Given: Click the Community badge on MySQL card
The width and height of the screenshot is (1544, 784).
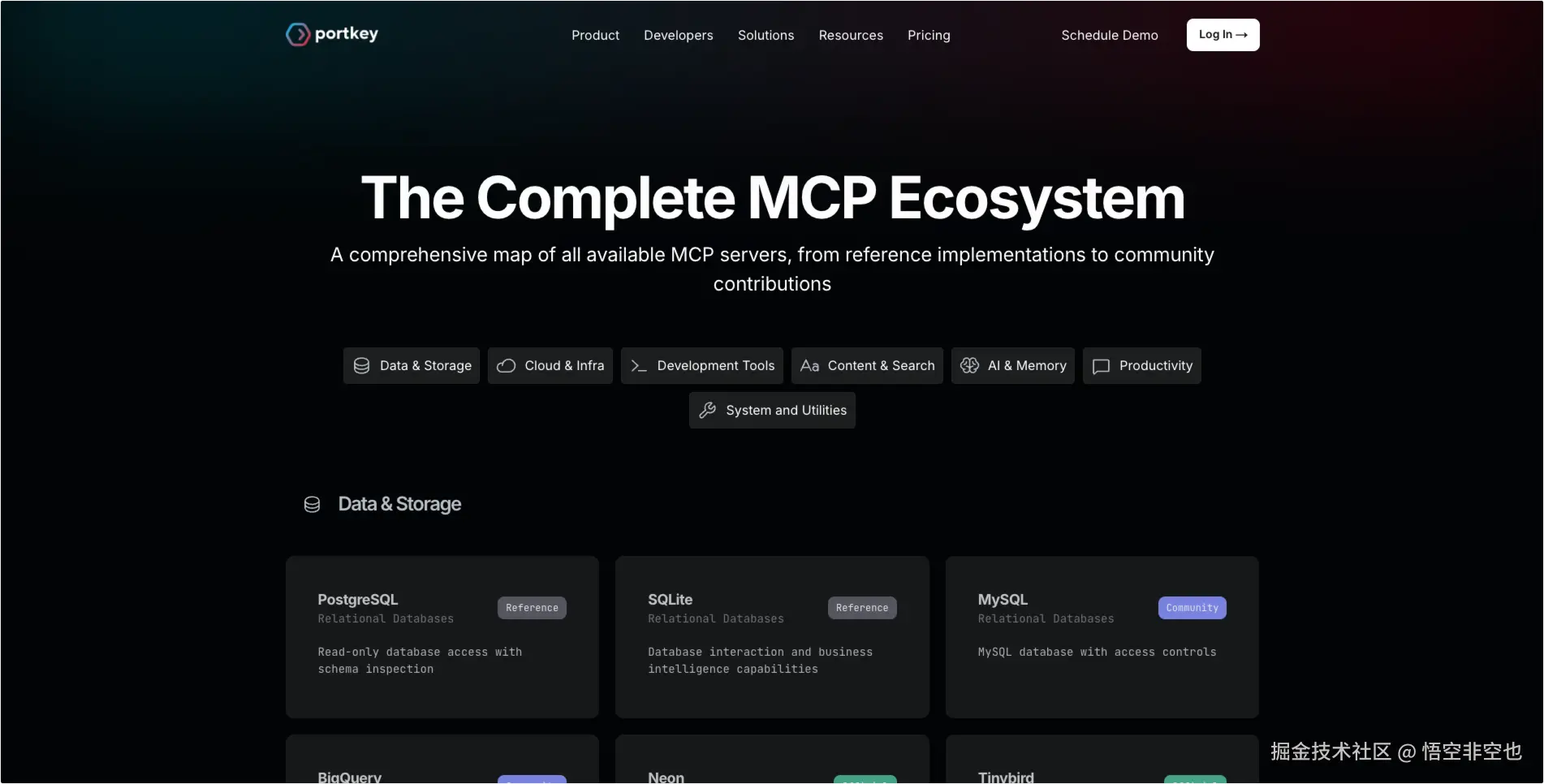Looking at the screenshot, I should 1193,608.
